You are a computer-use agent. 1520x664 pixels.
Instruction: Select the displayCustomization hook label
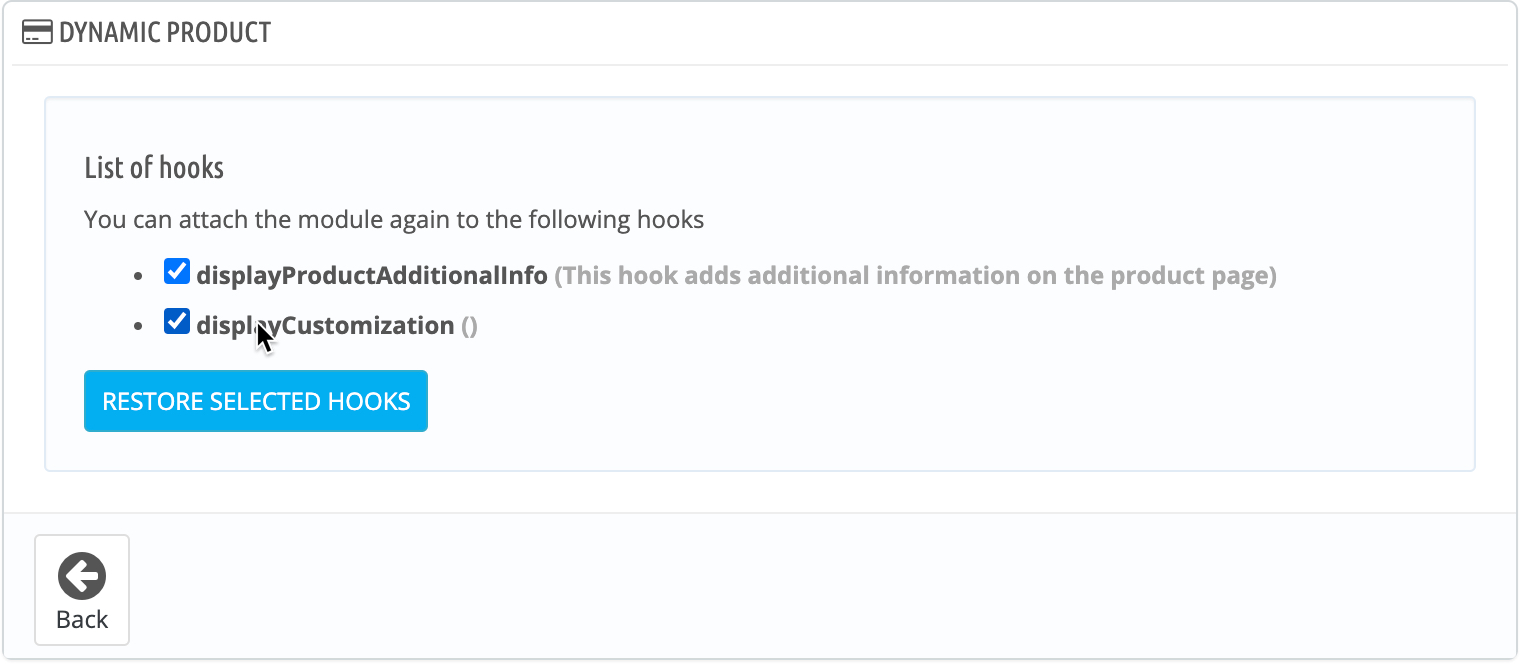point(325,323)
